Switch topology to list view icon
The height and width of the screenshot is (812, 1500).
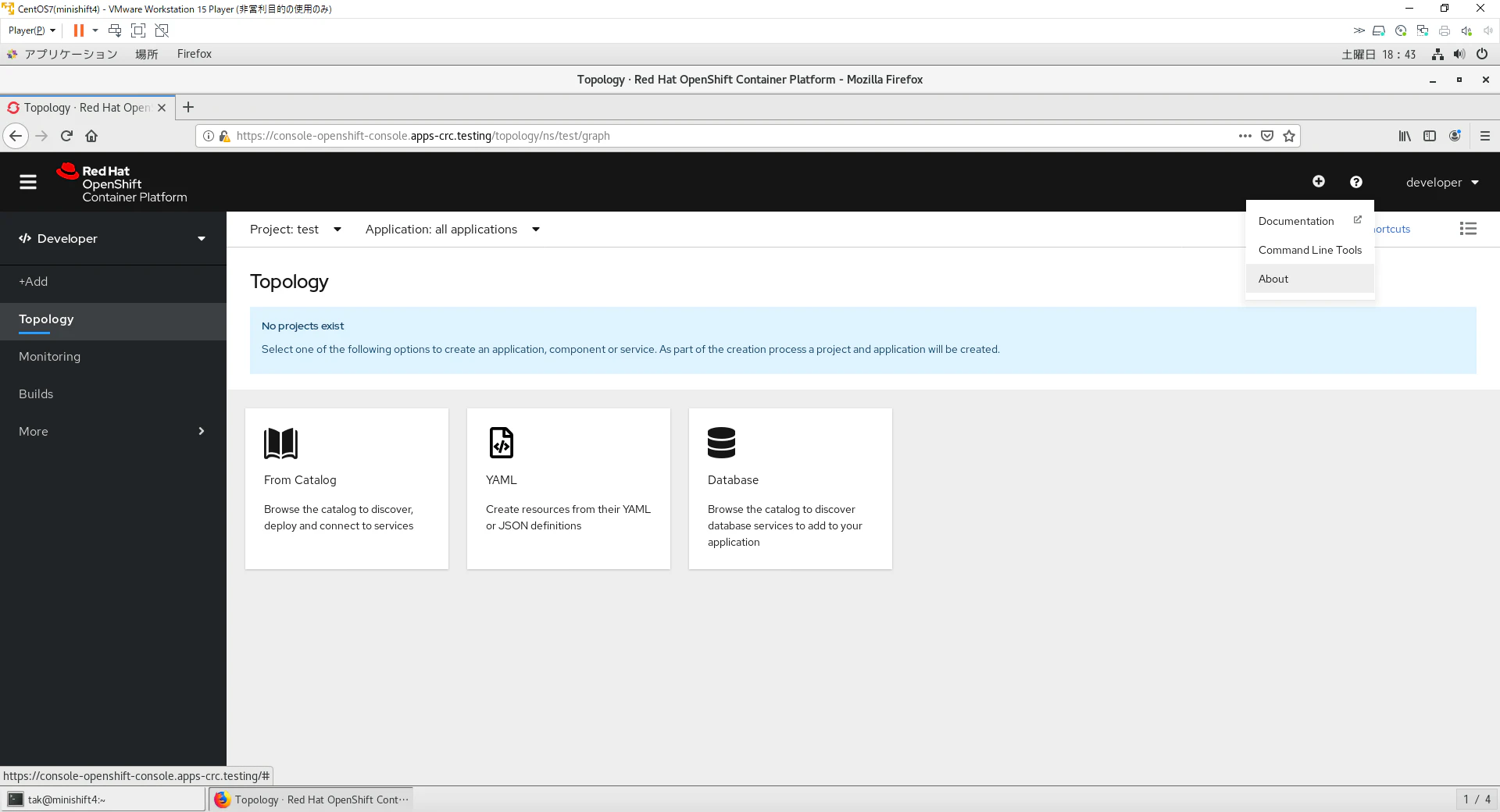coord(1468,229)
